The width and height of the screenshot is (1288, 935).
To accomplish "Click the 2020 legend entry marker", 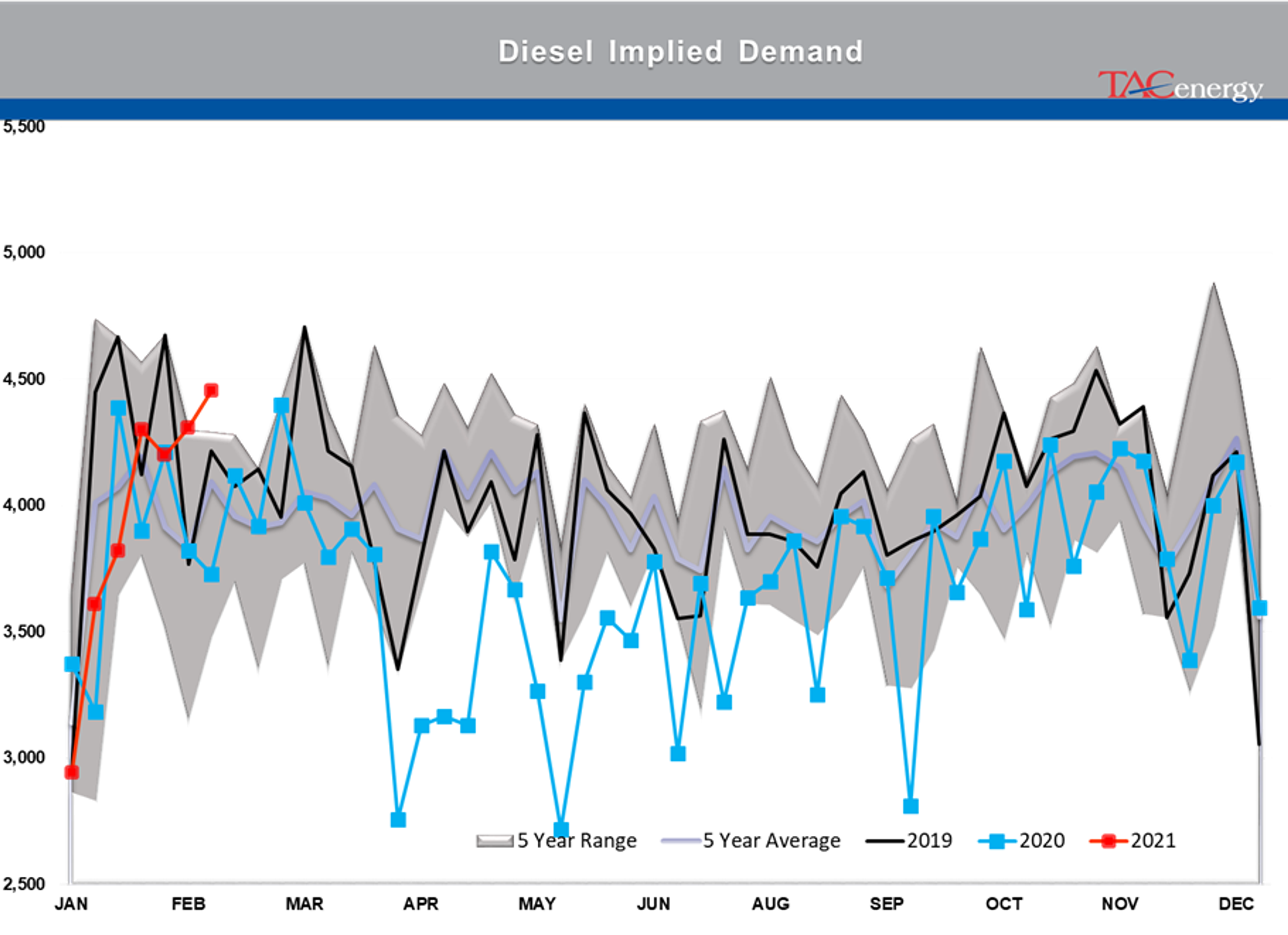I will 996,841.
